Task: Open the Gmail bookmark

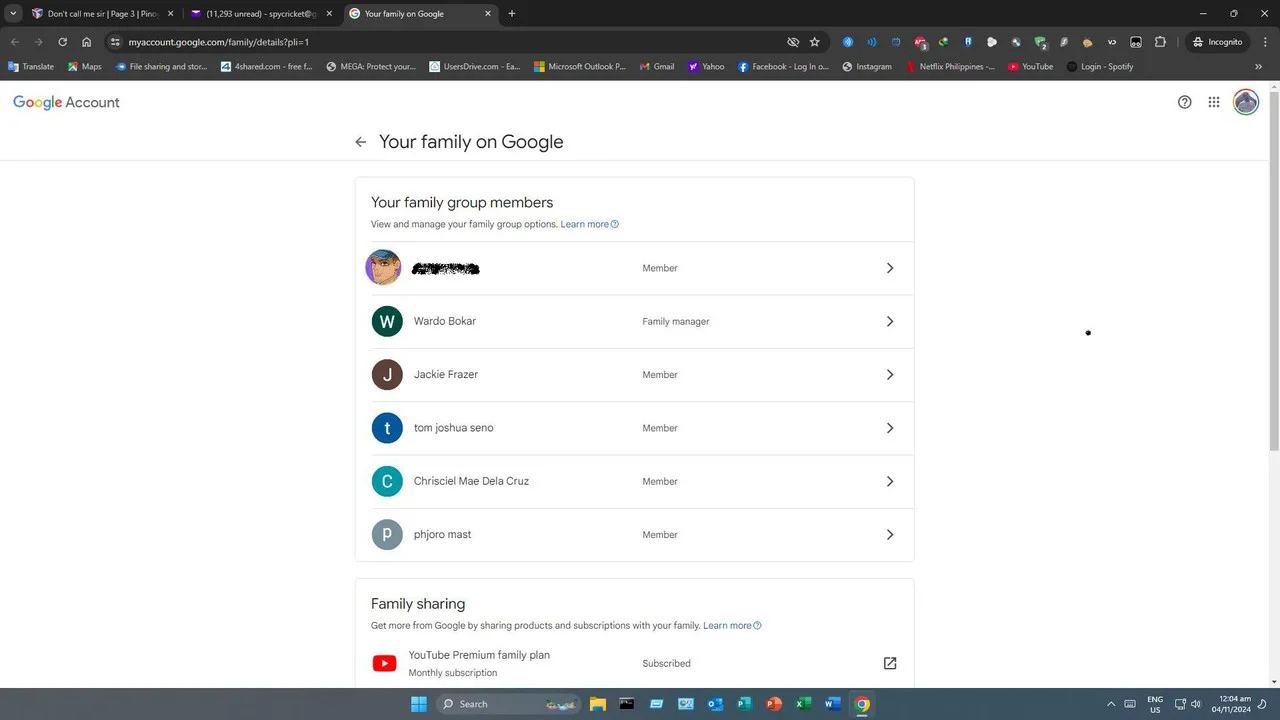Action: (x=657, y=67)
